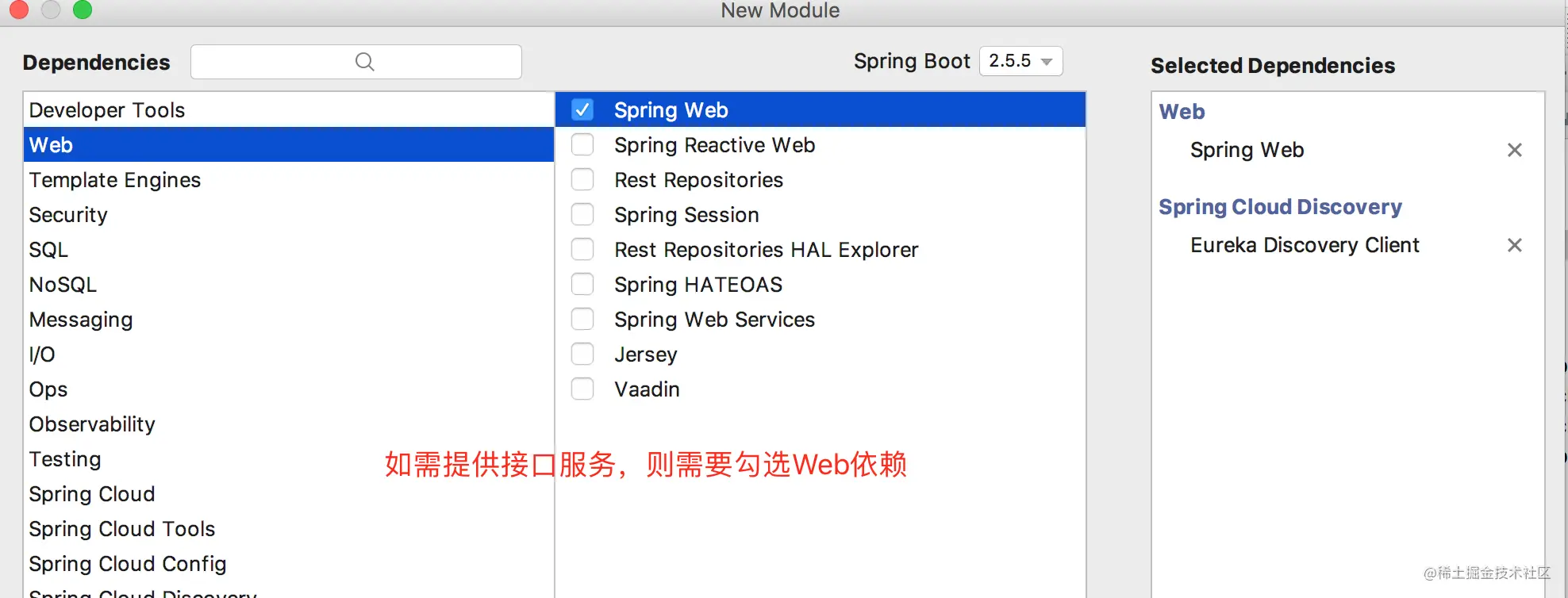Enable Rest Repositories HAL Explorer checkbox

tap(582, 249)
